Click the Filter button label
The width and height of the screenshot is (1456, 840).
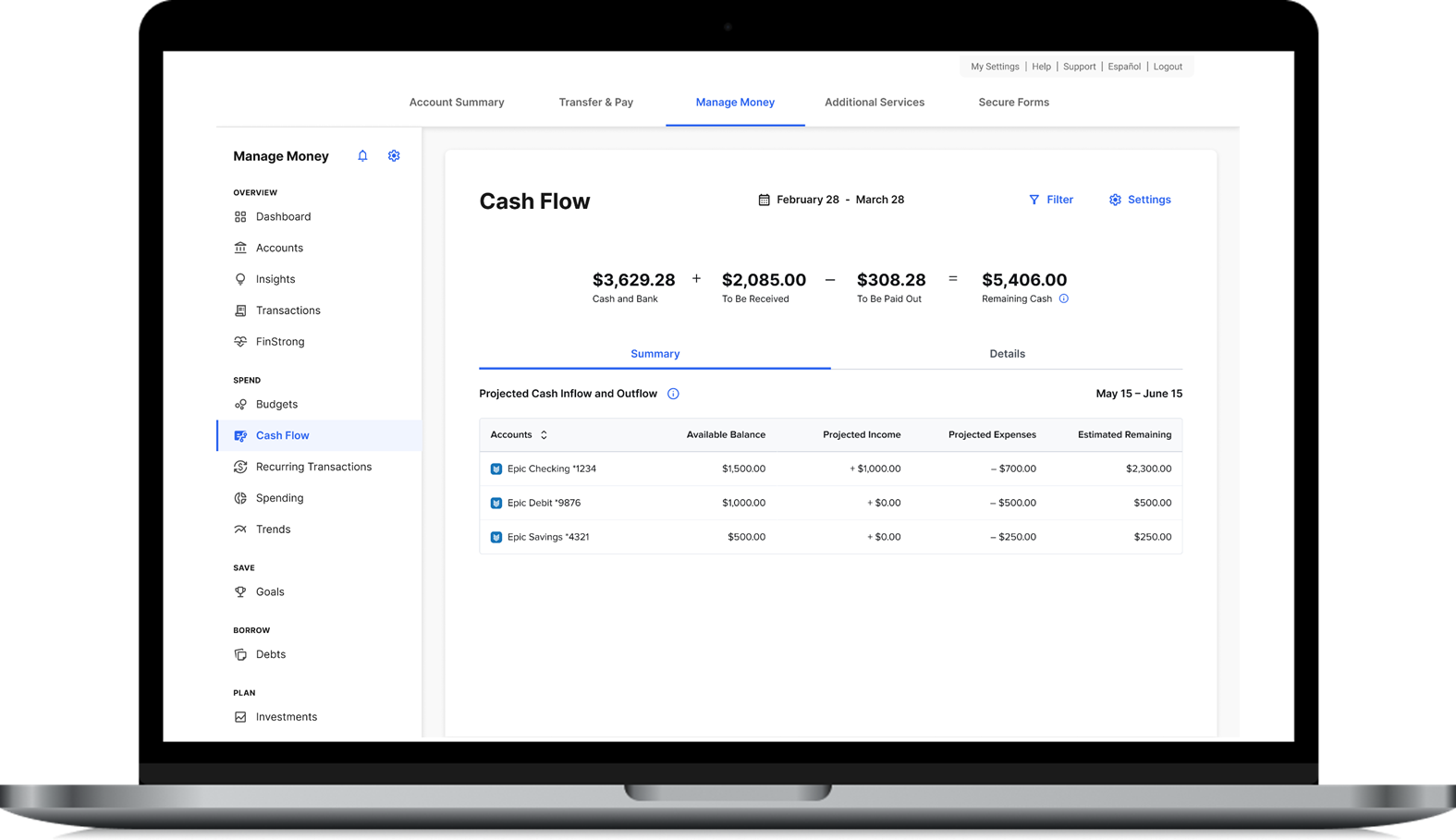(x=1059, y=200)
